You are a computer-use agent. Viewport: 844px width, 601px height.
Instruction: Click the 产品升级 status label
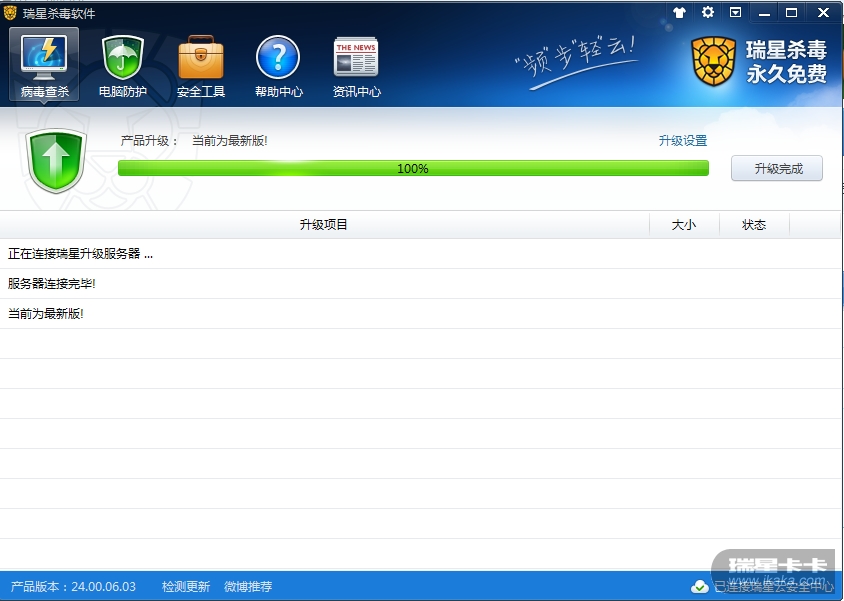150,141
